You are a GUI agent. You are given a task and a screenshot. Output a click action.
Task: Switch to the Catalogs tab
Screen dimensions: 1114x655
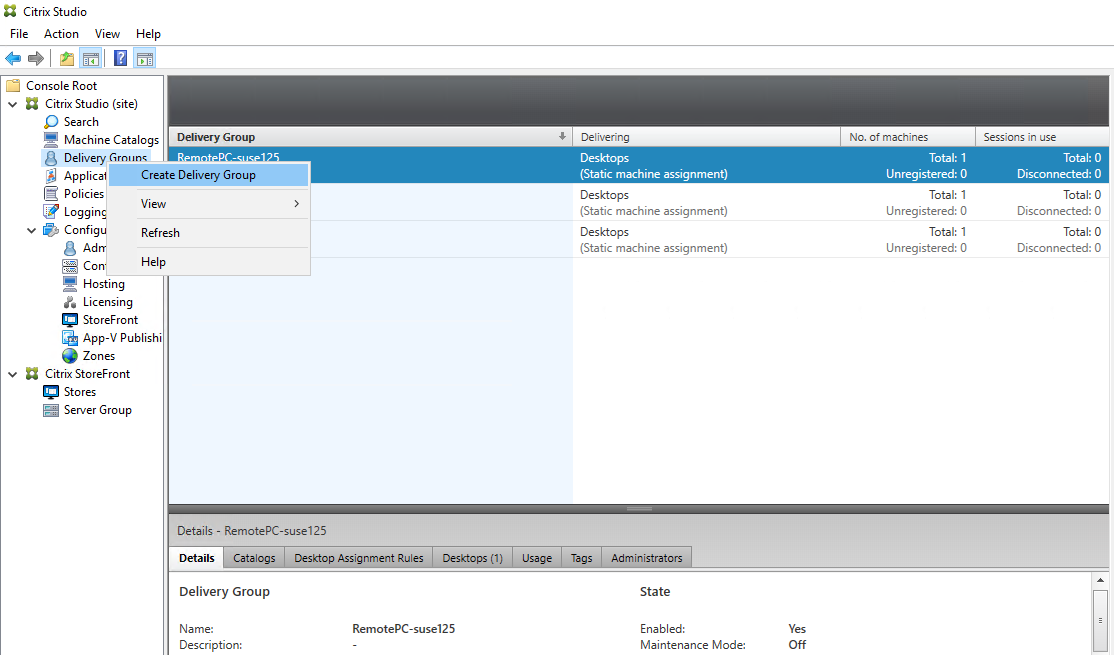point(253,557)
